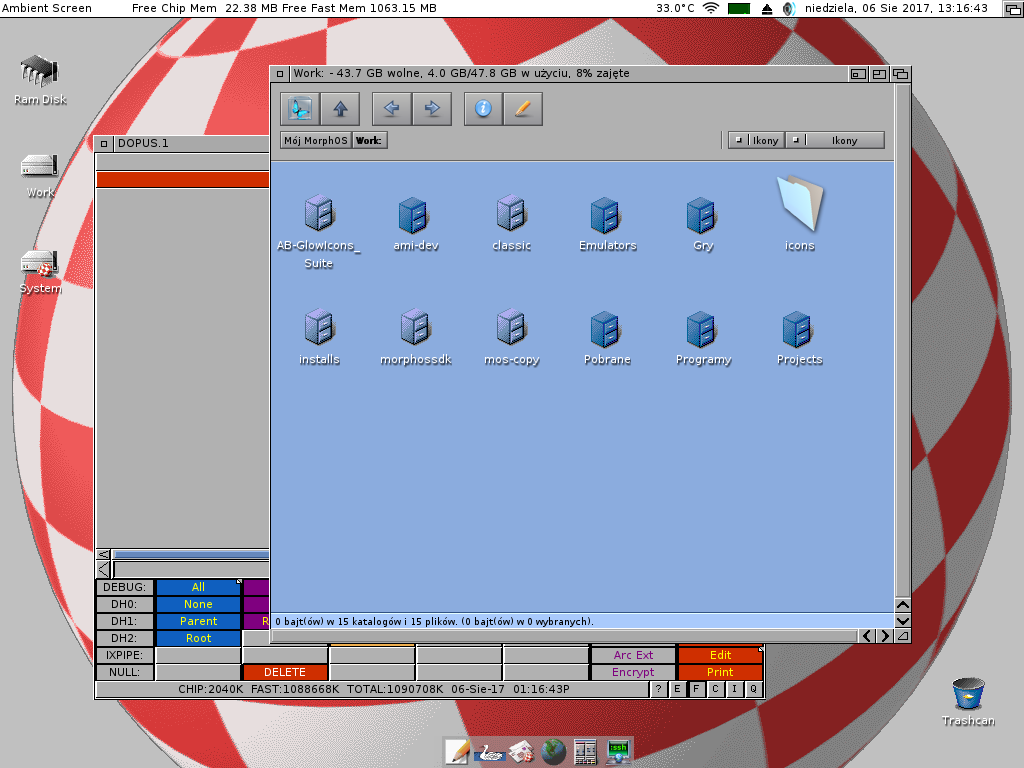This screenshot has height=768, width=1024.
Task: Launch the swan dock icon
Action: 489,752
